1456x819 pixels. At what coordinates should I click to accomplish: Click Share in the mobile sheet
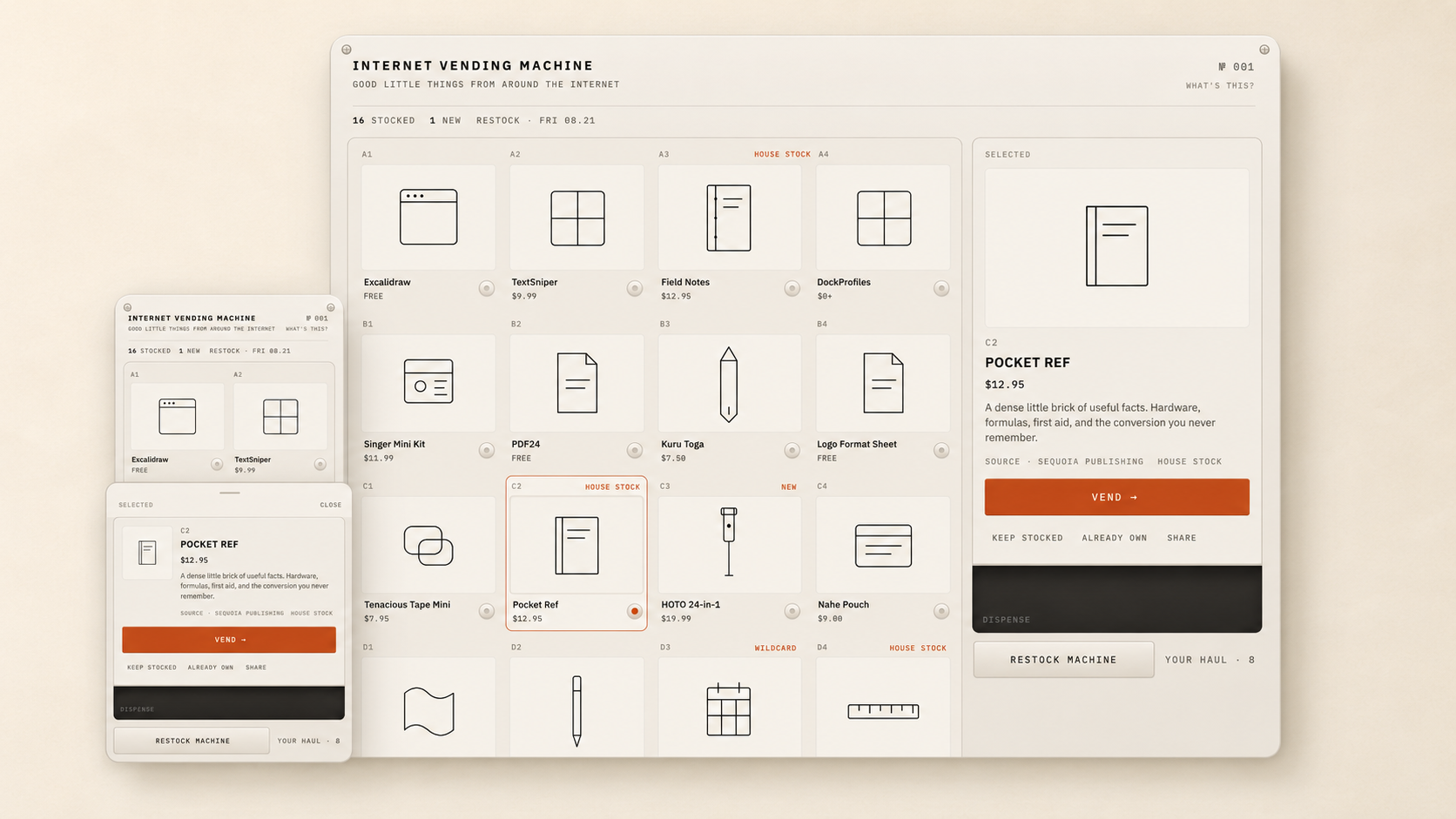(x=256, y=668)
